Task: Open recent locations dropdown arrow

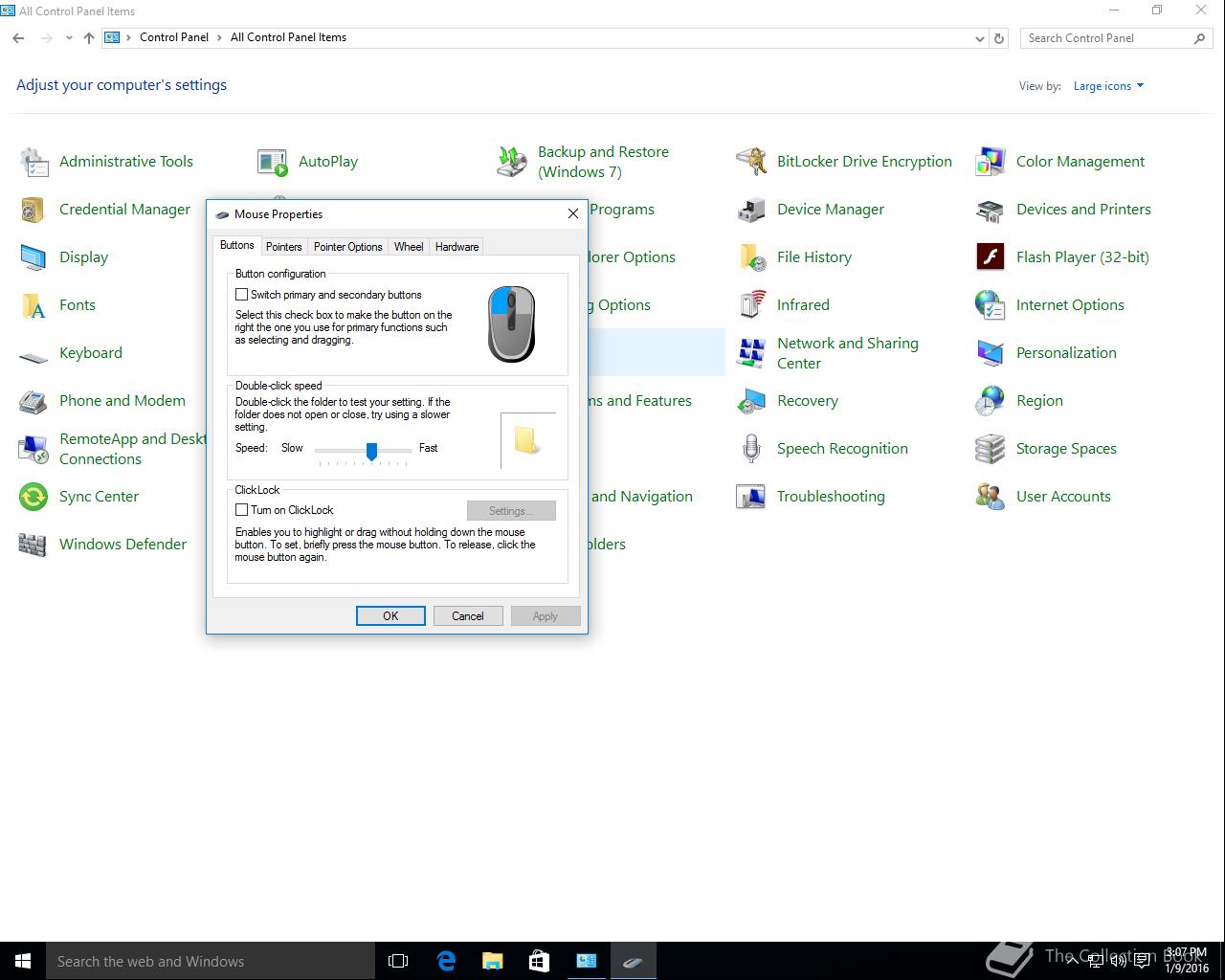Action: point(69,38)
